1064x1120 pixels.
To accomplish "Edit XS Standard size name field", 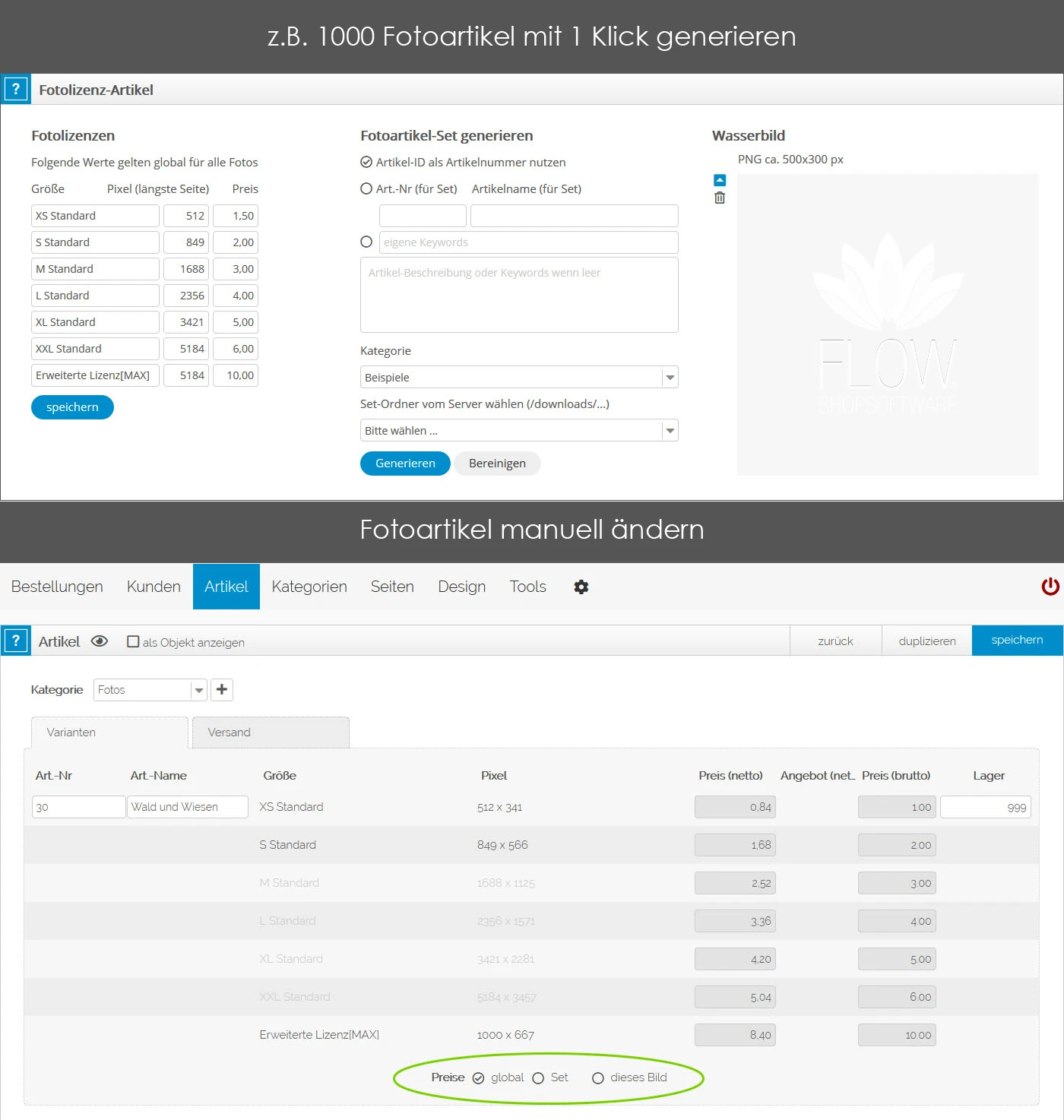I will (x=95, y=216).
